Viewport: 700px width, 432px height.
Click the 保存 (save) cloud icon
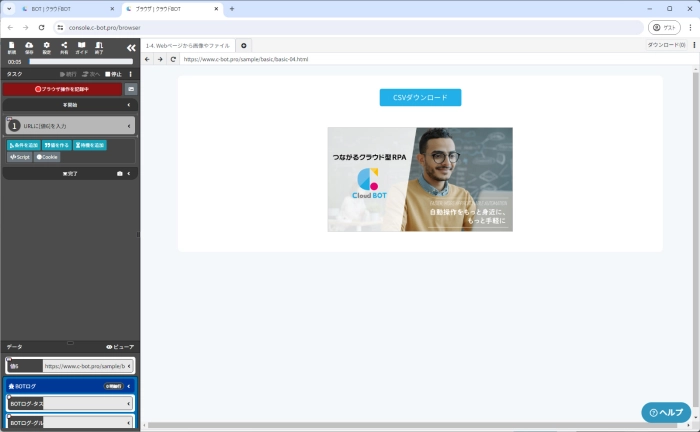29,47
